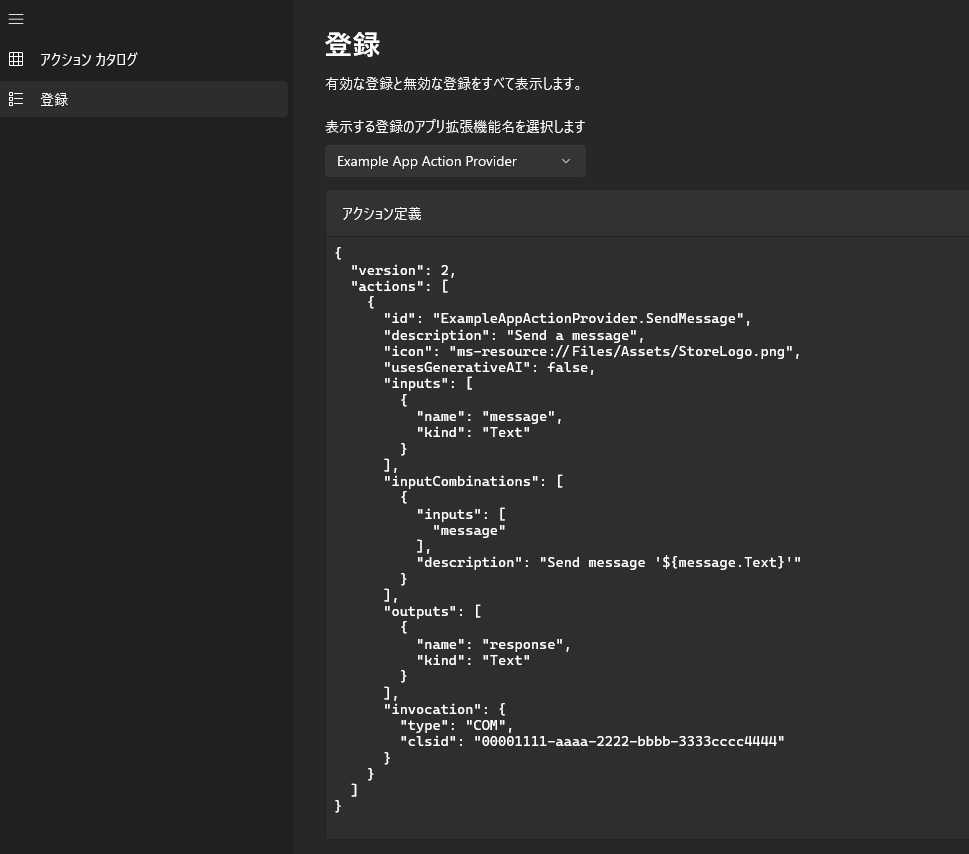The height and width of the screenshot is (854, 969).
Task: Click the "inputCombinations" key line
Action: pos(473,481)
